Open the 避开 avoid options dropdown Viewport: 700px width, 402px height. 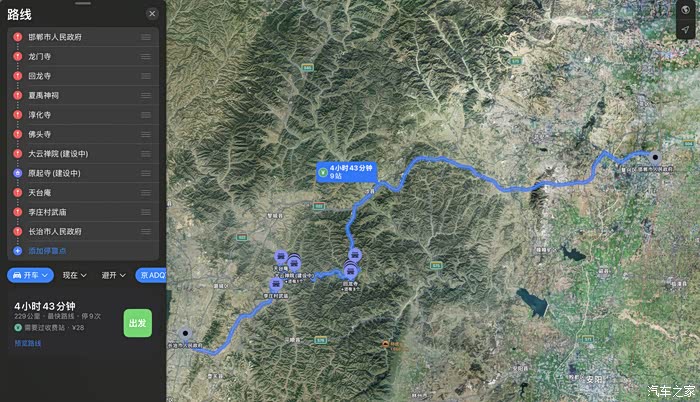click(113, 275)
